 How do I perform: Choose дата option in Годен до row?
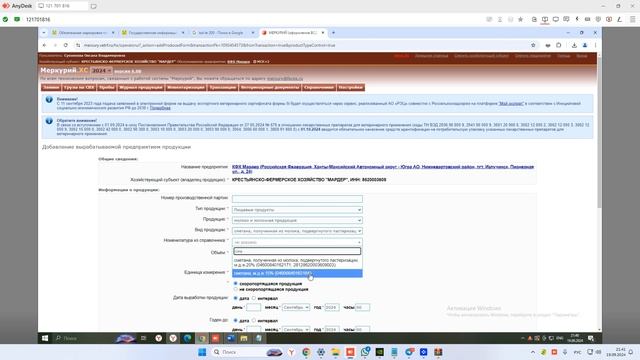(x=236, y=320)
